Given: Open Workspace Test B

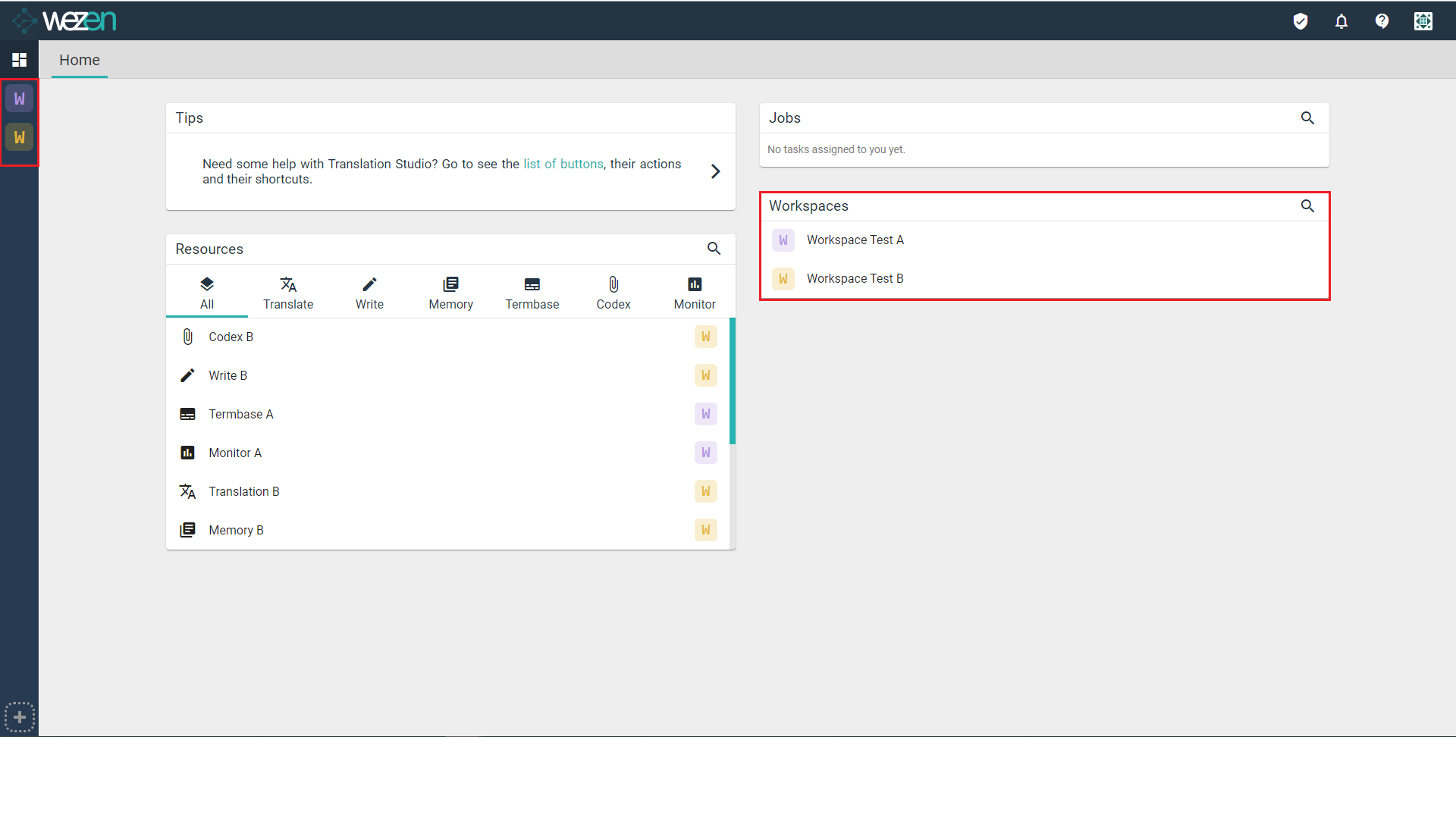Looking at the screenshot, I should tap(1044, 279).
